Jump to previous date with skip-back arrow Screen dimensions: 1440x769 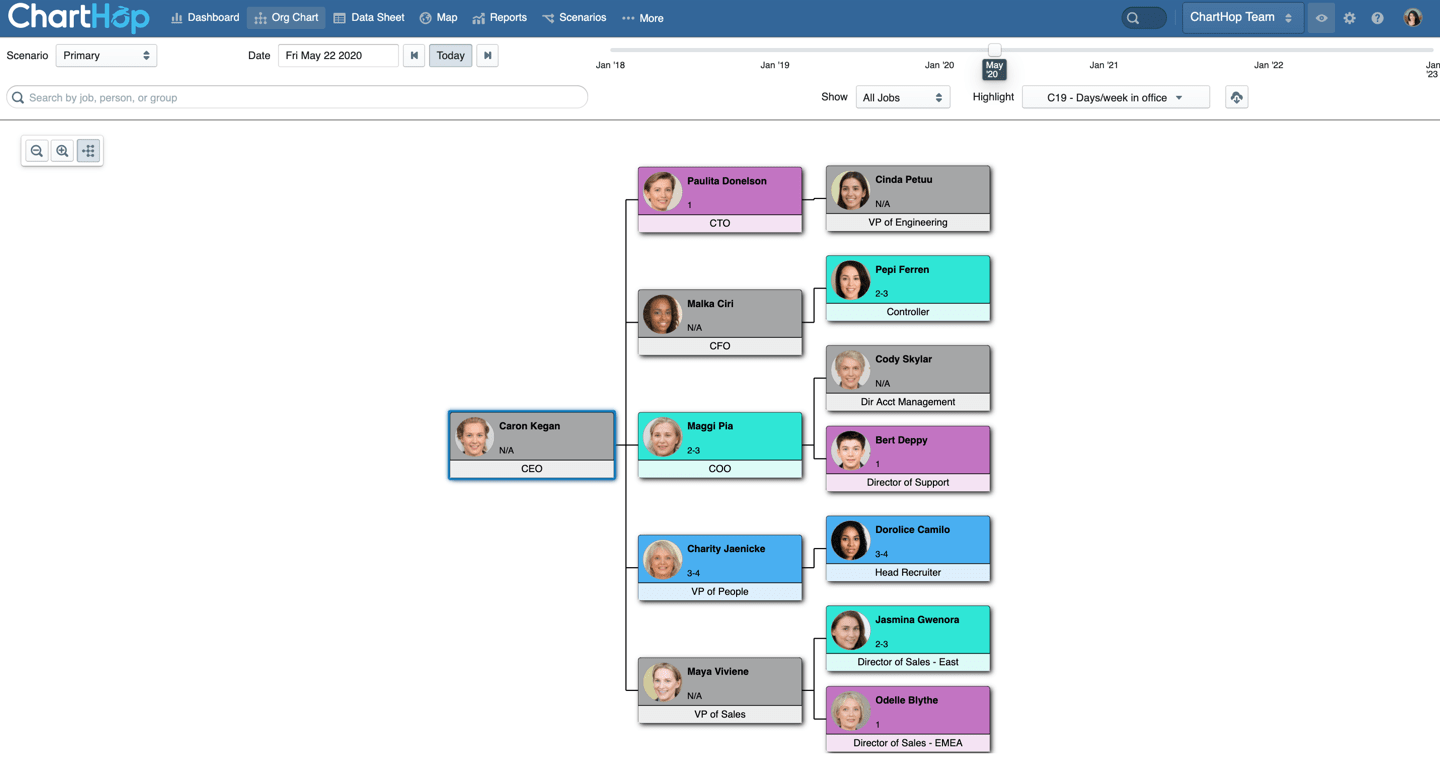[414, 56]
